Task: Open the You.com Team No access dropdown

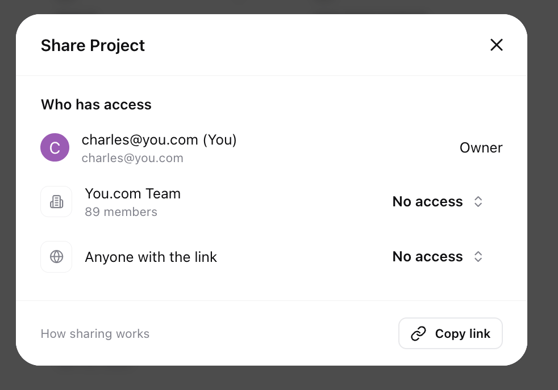Action: 438,202
